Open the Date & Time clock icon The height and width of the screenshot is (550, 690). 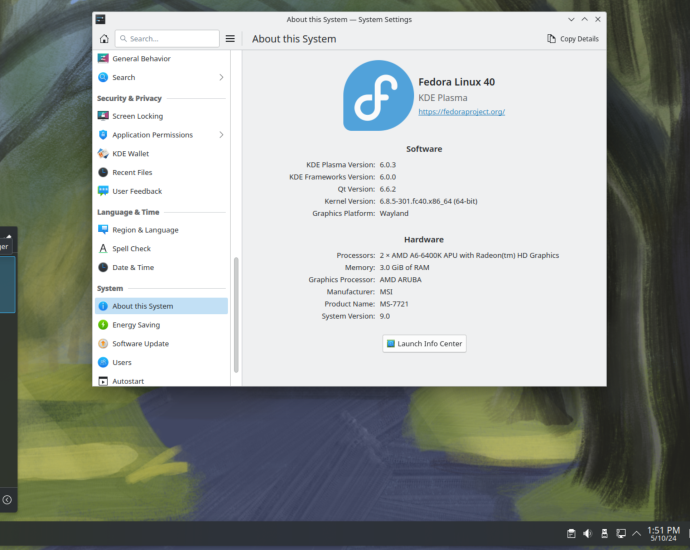click(103, 268)
